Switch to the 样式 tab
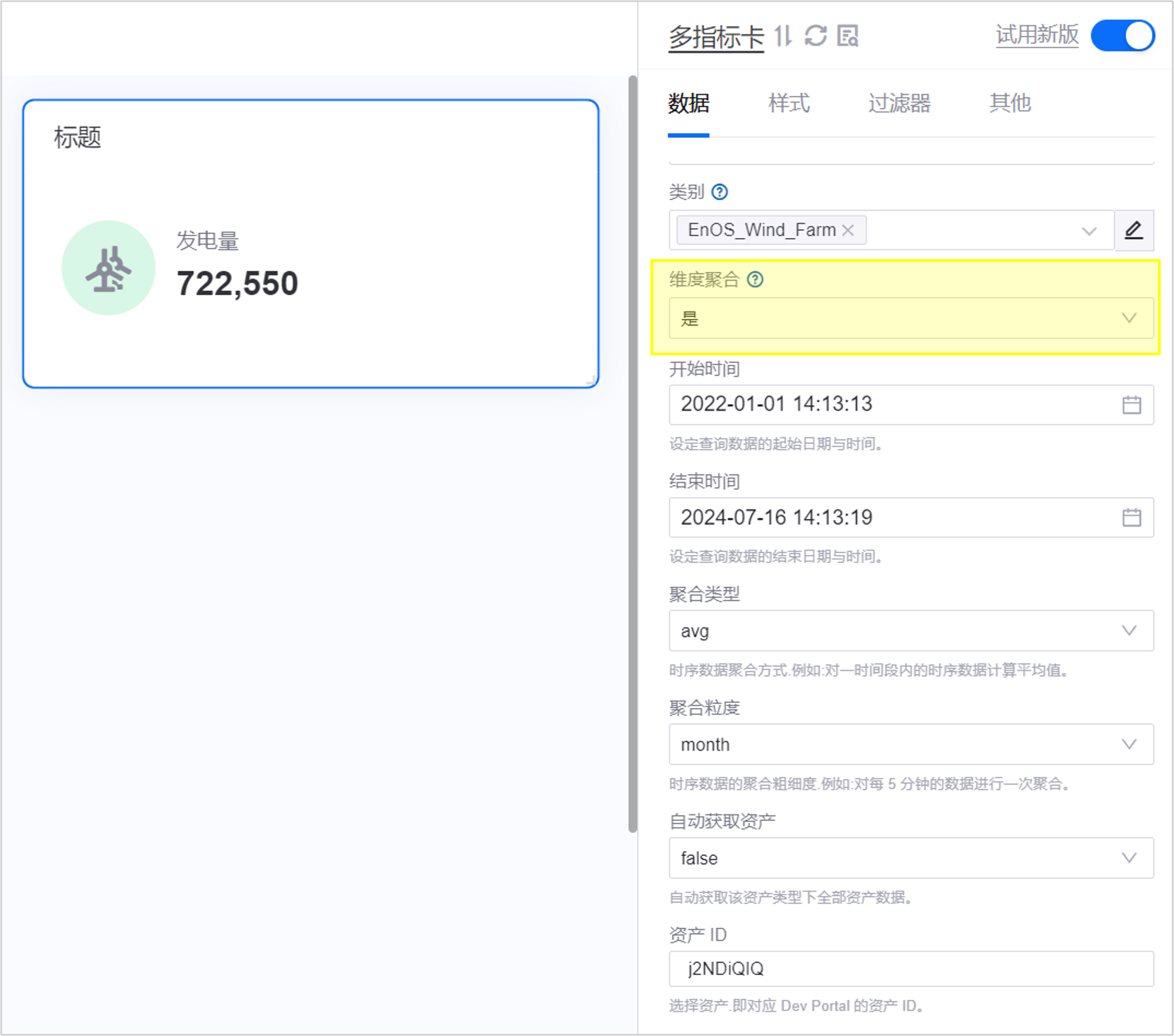Viewport: 1174px width, 1036px height. pyautogui.click(x=789, y=104)
